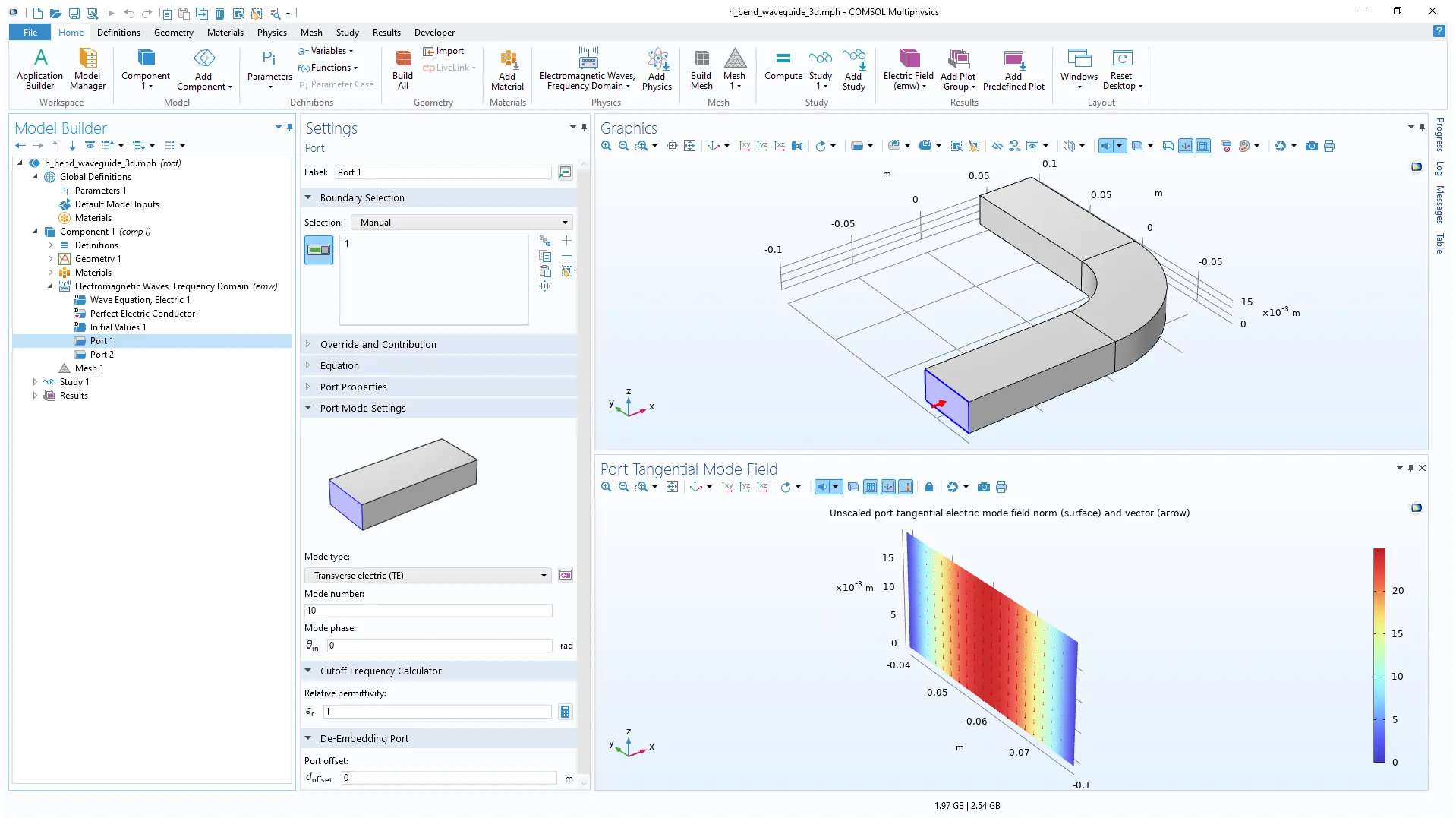Click the Import geometry button
The width and height of the screenshot is (1456, 818).
point(444,51)
